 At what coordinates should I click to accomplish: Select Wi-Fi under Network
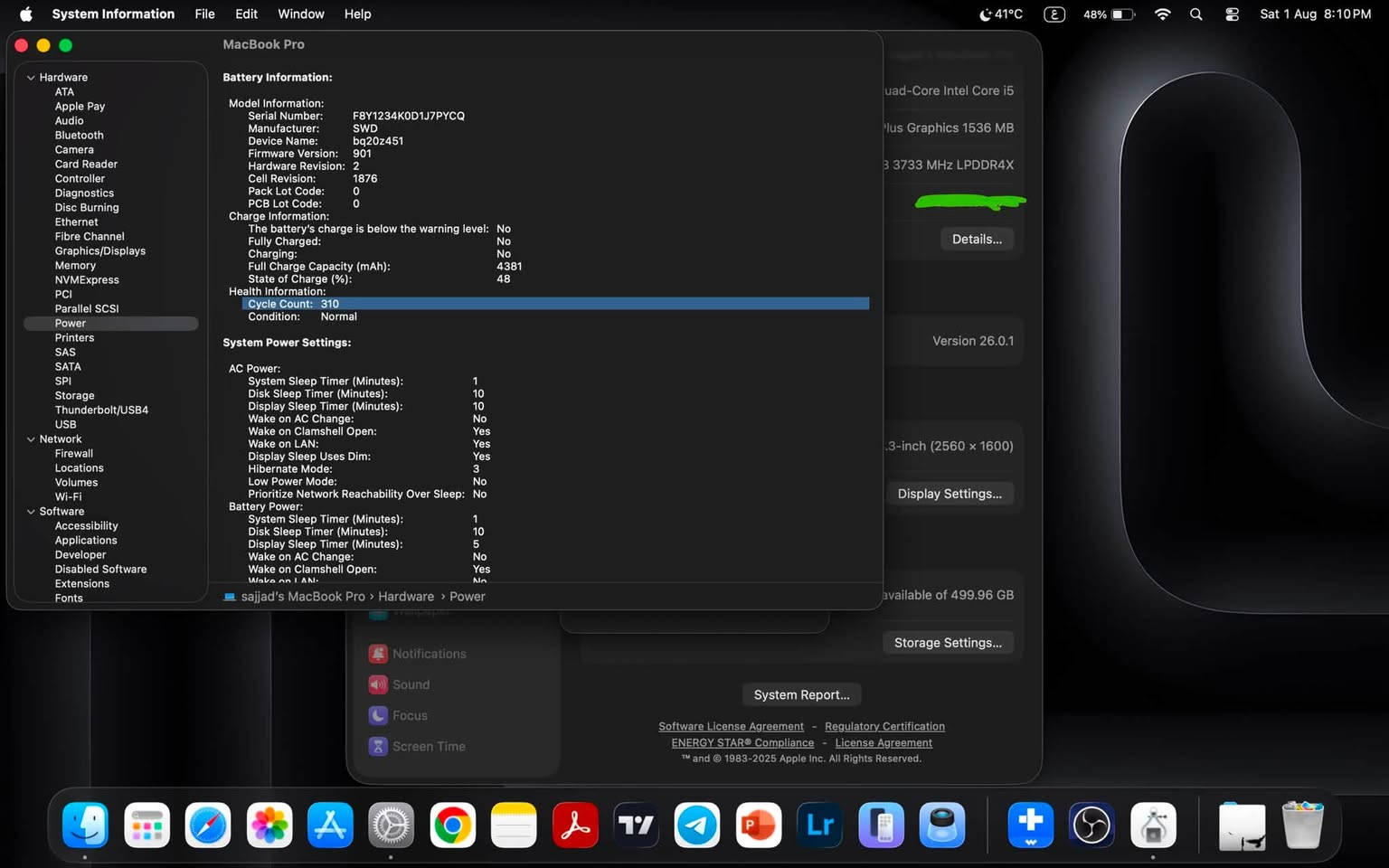pos(68,497)
